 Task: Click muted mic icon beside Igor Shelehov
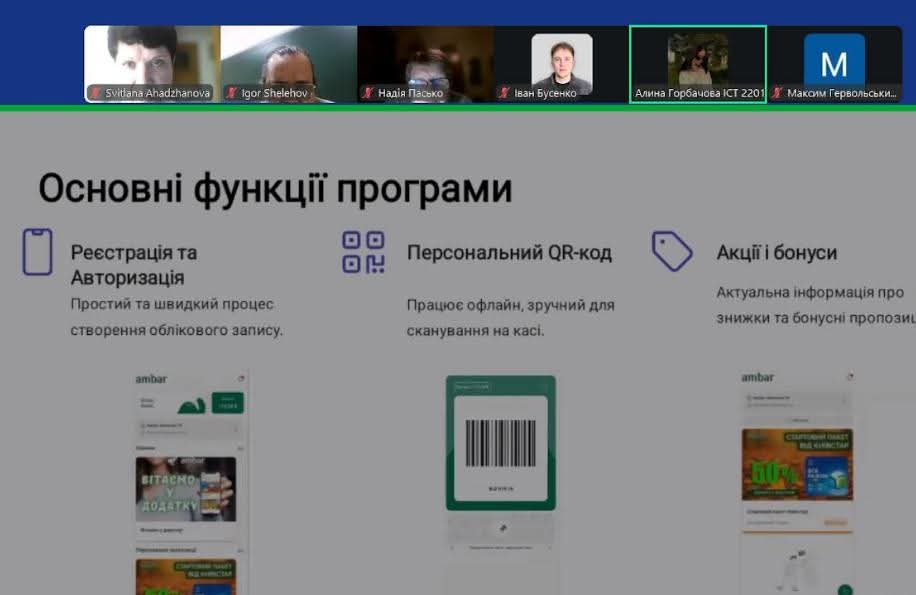232,93
